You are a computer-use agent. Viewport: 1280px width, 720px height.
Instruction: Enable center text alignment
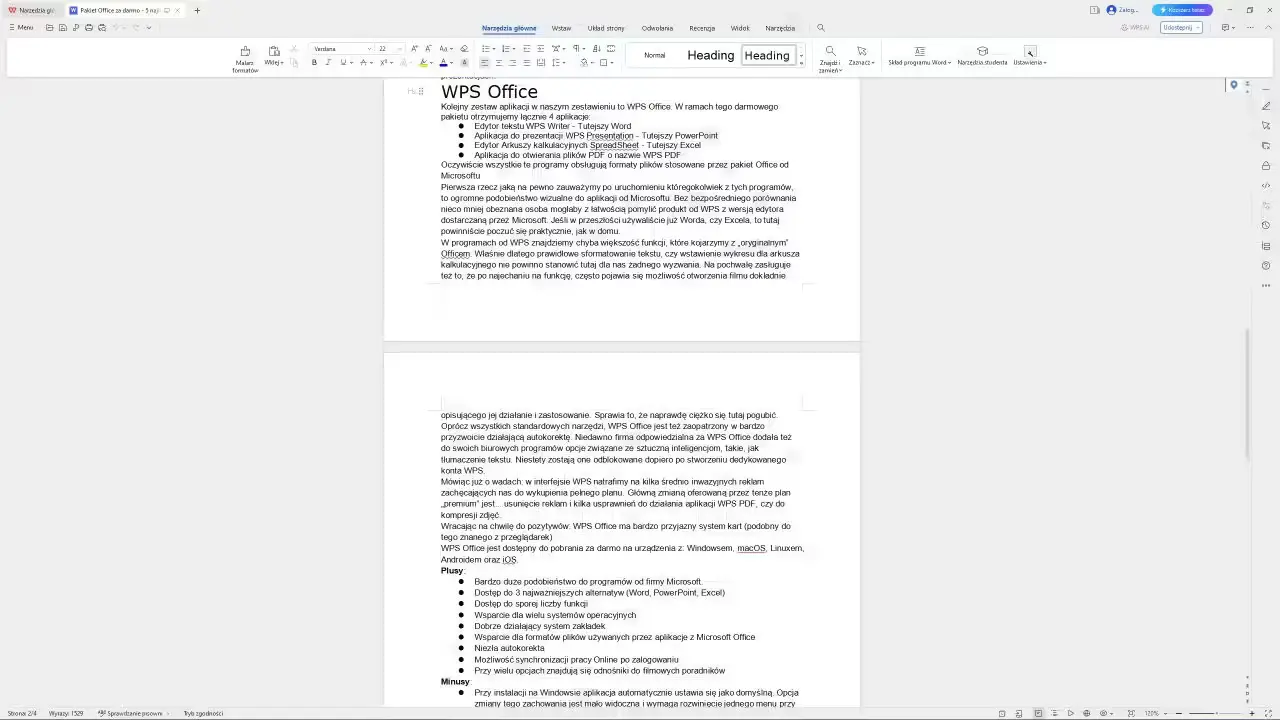click(x=499, y=63)
